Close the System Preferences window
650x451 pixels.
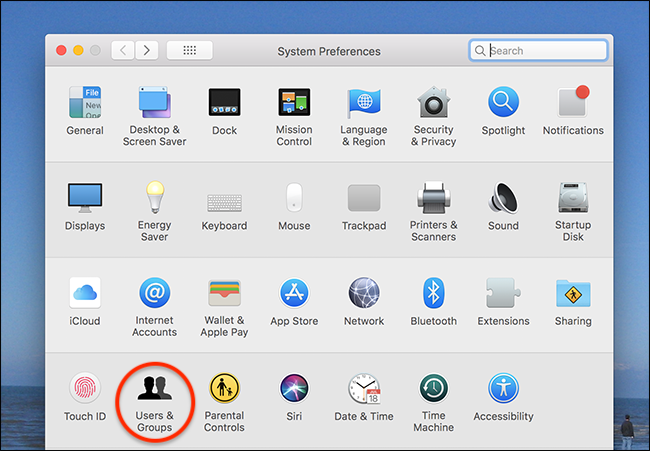click(x=61, y=51)
